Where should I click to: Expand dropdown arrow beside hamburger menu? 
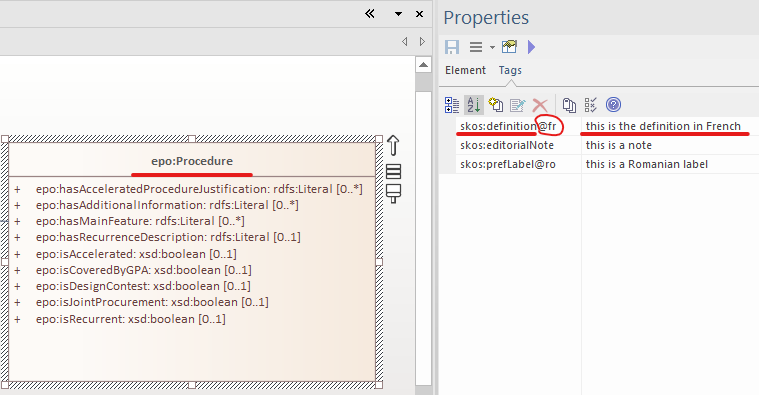point(492,47)
